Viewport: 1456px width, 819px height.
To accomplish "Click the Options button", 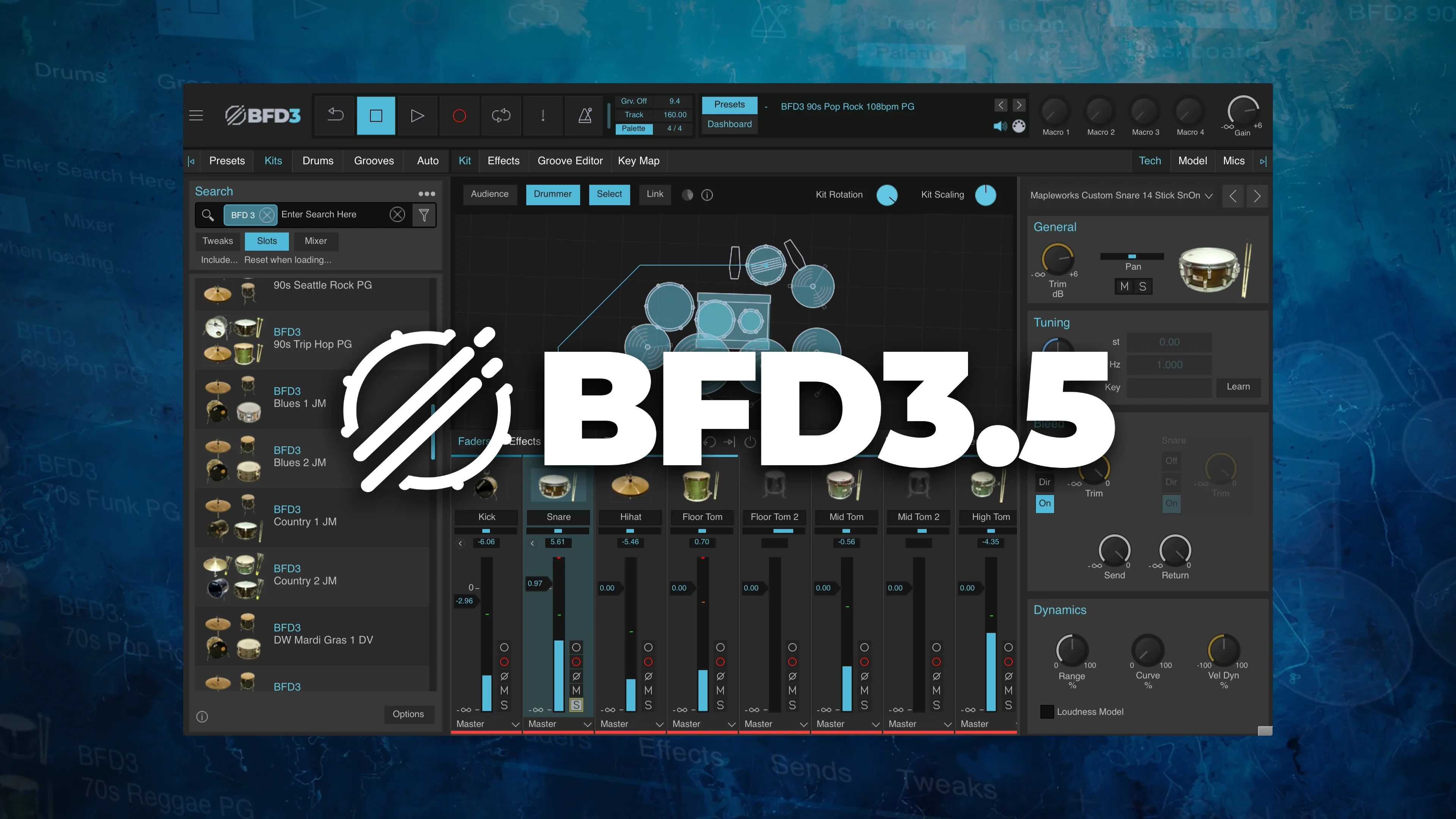I will pyautogui.click(x=408, y=714).
